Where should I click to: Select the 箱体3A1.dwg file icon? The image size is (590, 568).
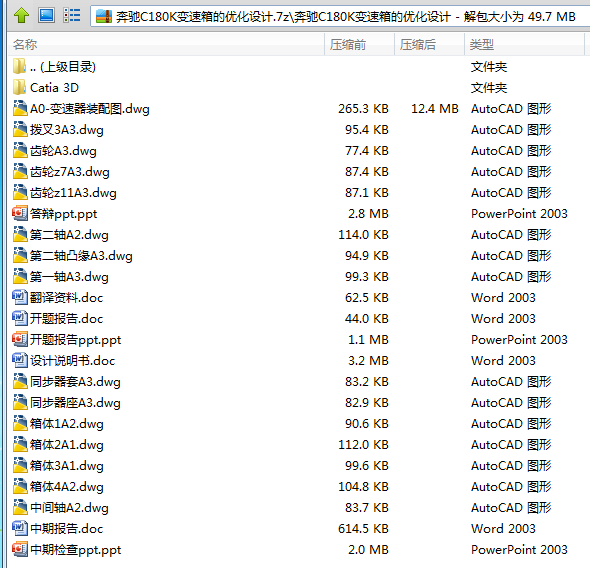[x=20, y=465]
